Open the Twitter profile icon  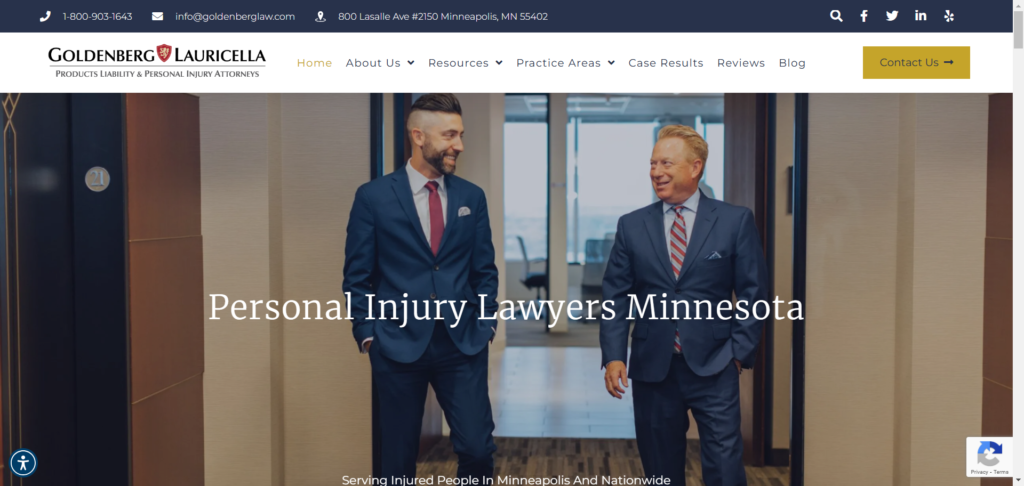(892, 16)
